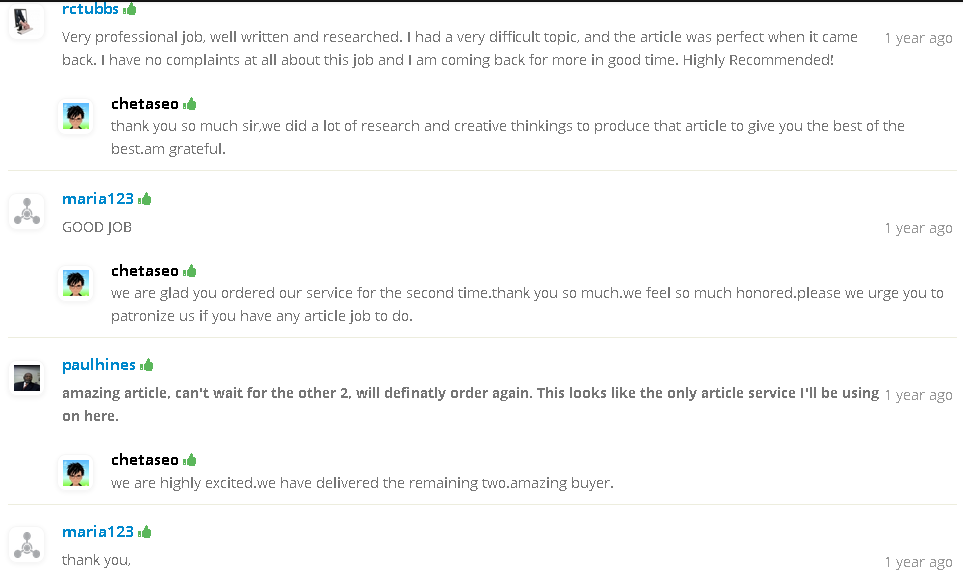Click maria123's avatar beside GOOD JOB review
The width and height of the screenshot is (963, 572).
click(x=27, y=212)
